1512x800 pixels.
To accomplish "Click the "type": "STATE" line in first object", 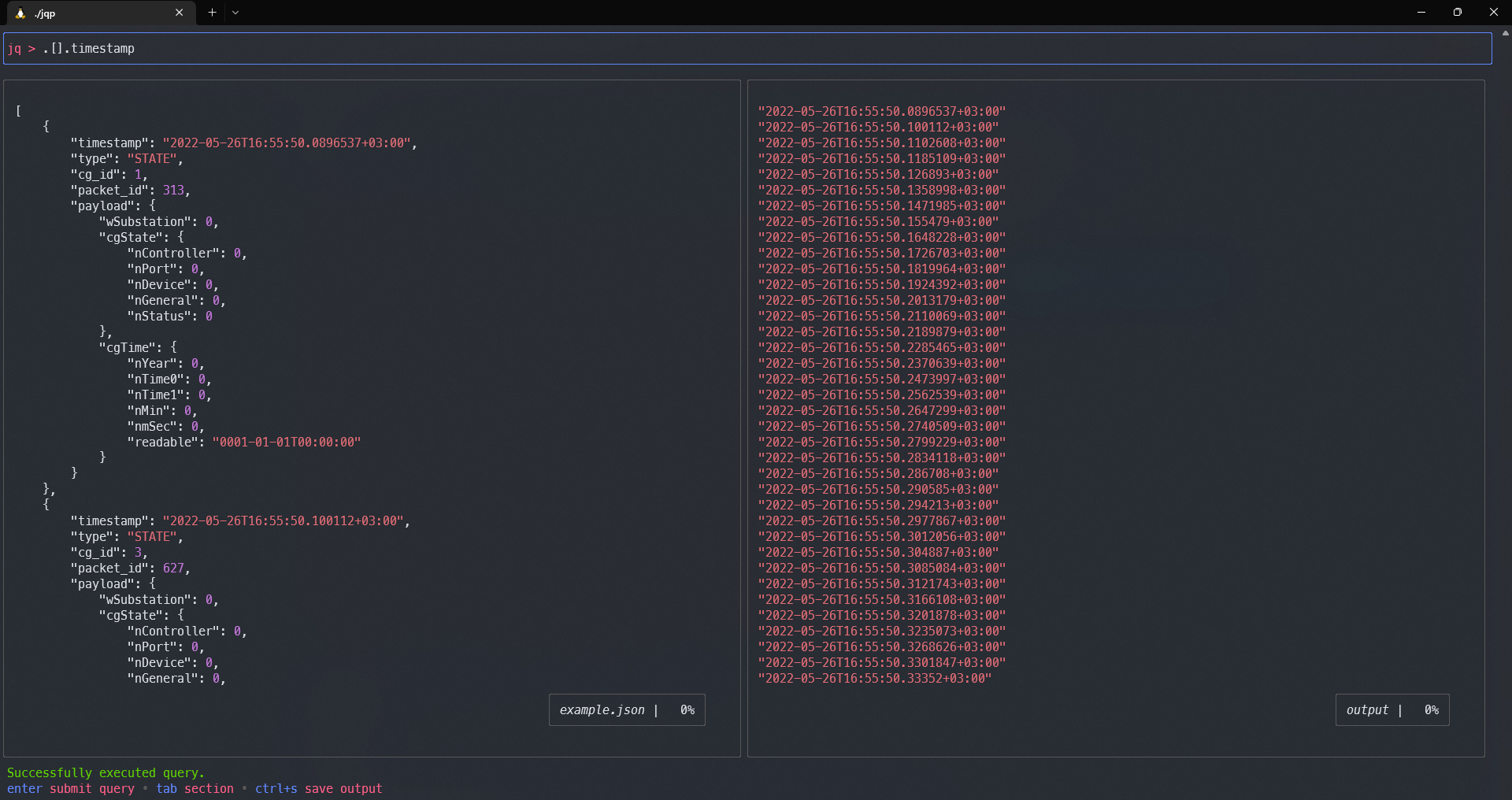I will [x=127, y=158].
